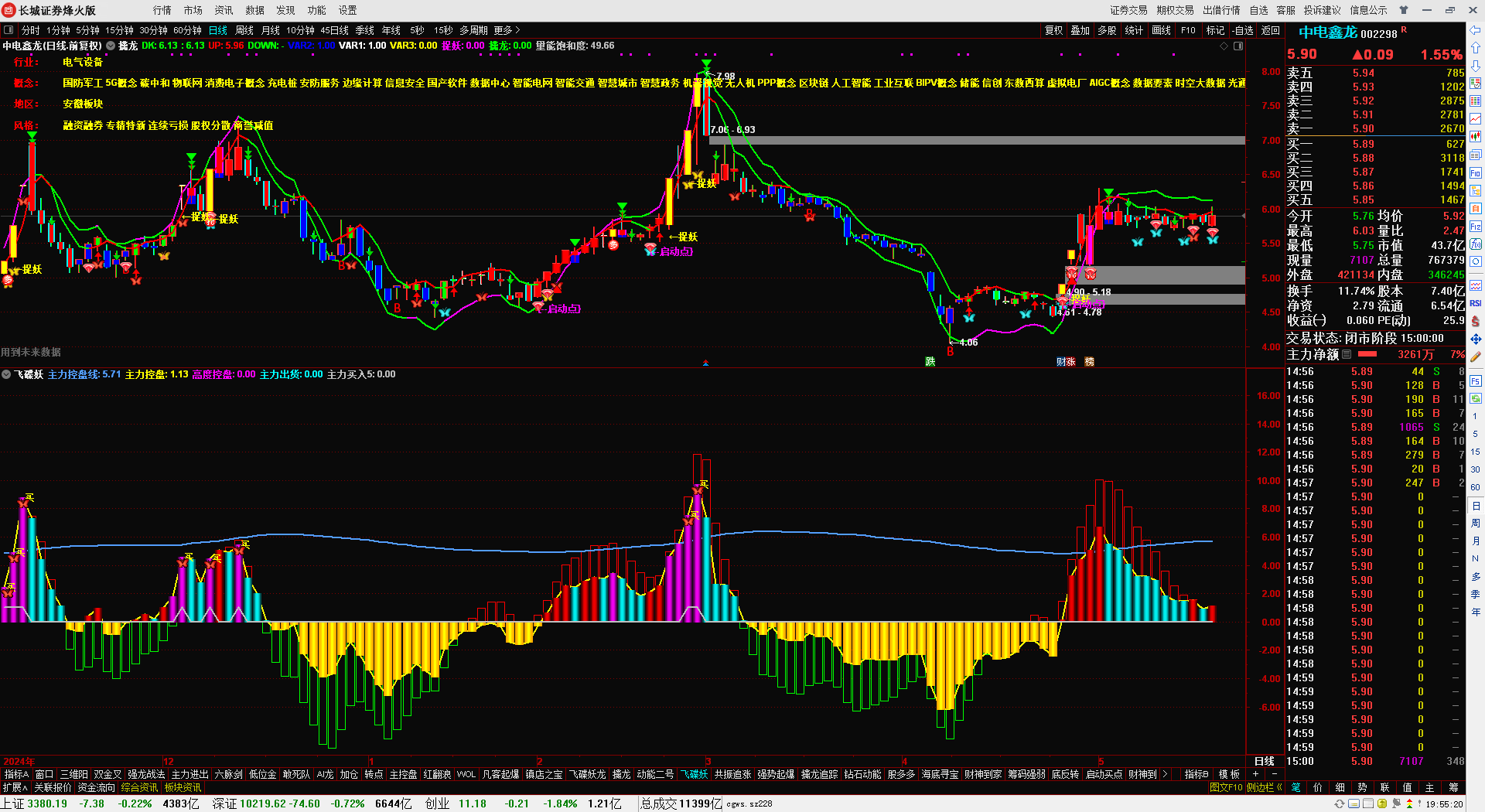Click the red R margin badge by 002298
Viewport: 1485px width, 812px height.
(x=1404, y=29)
